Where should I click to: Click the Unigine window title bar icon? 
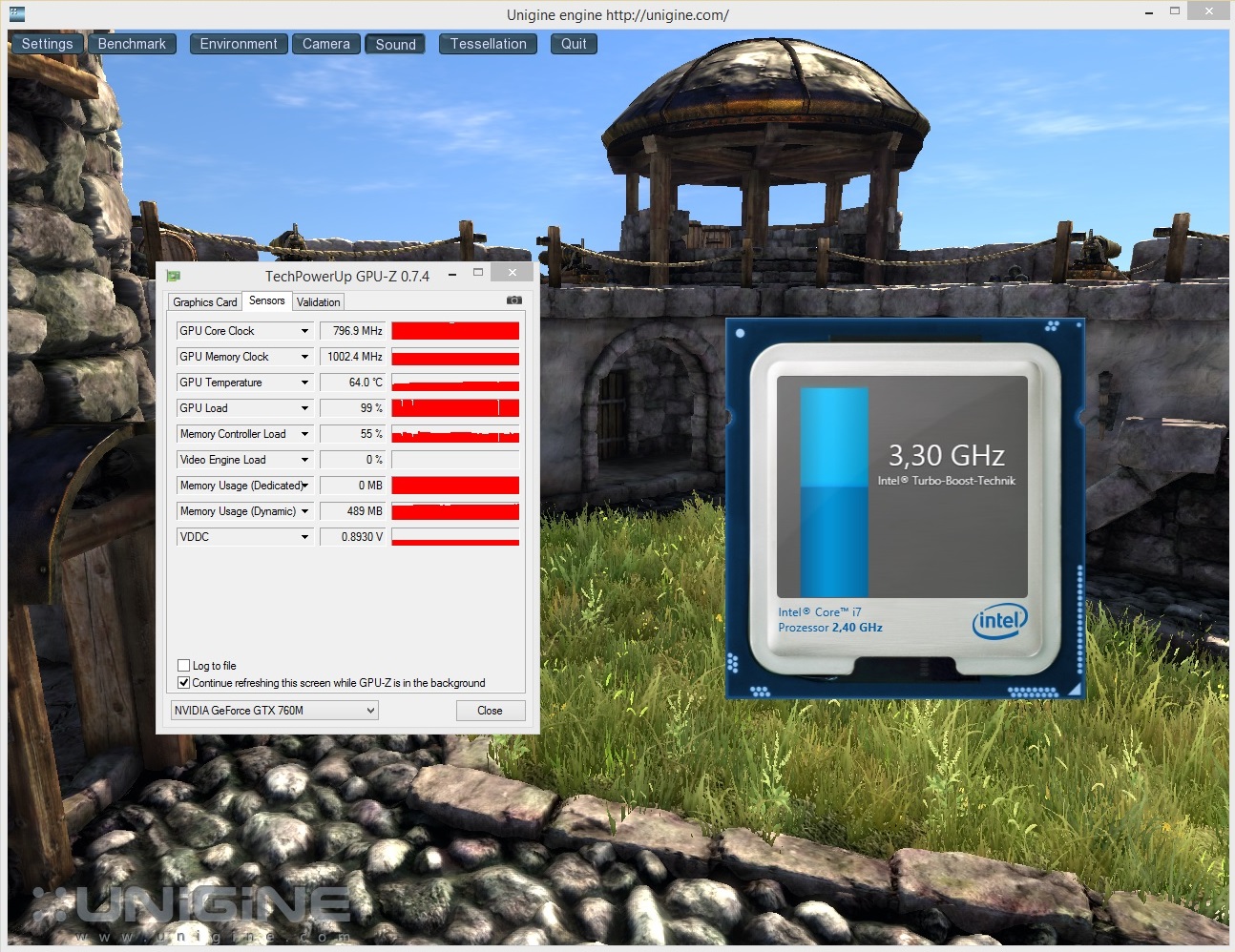point(15,14)
